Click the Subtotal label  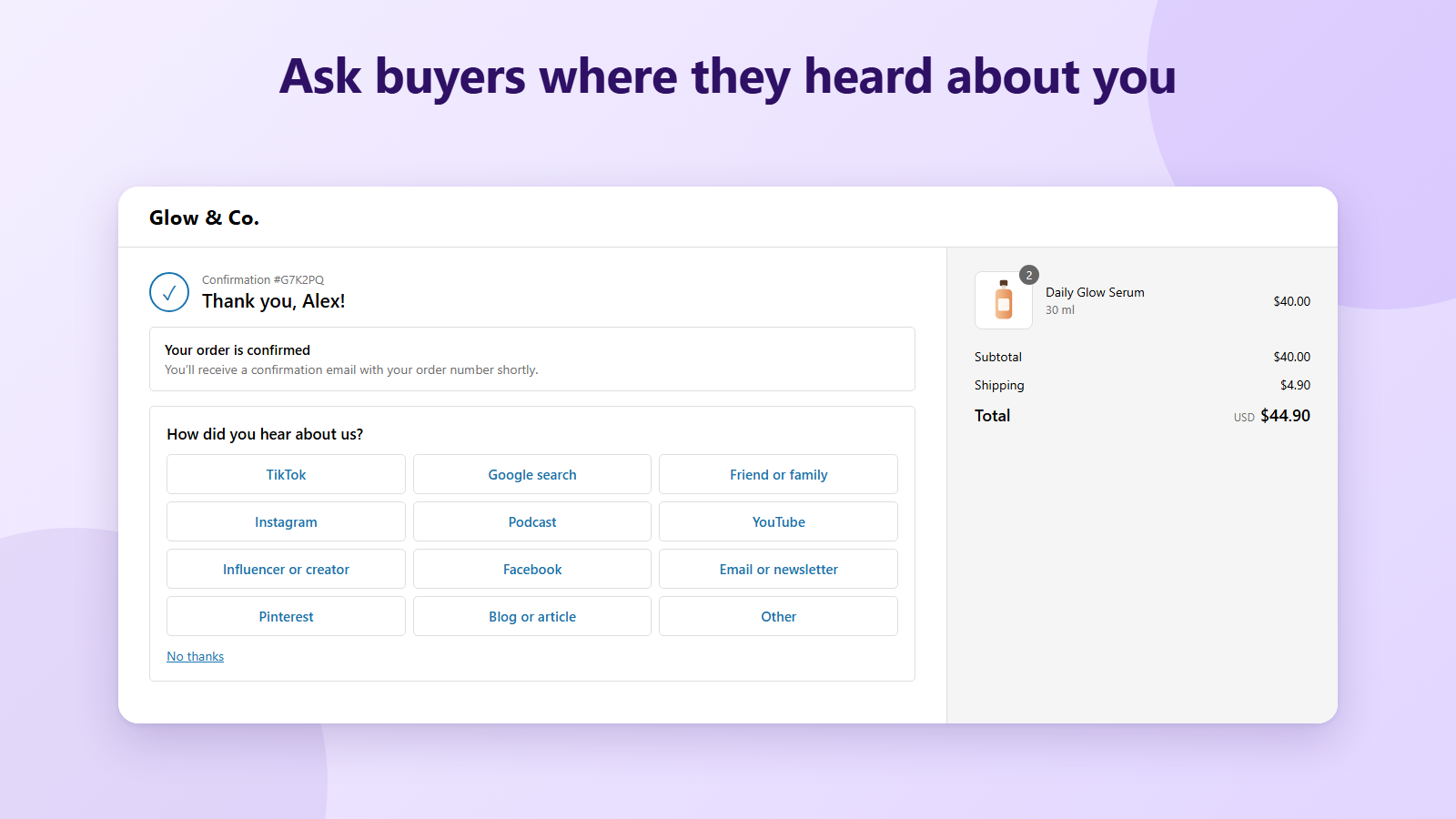(x=998, y=357)
